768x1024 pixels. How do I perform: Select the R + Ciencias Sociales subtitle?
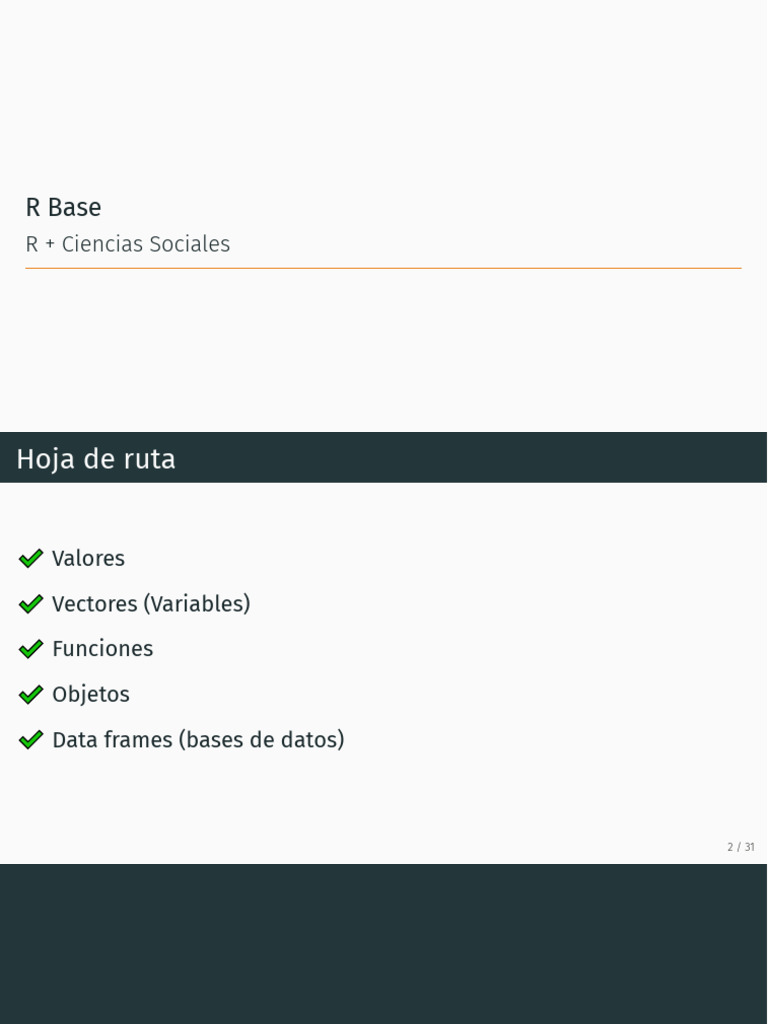[x=127, y=244]
